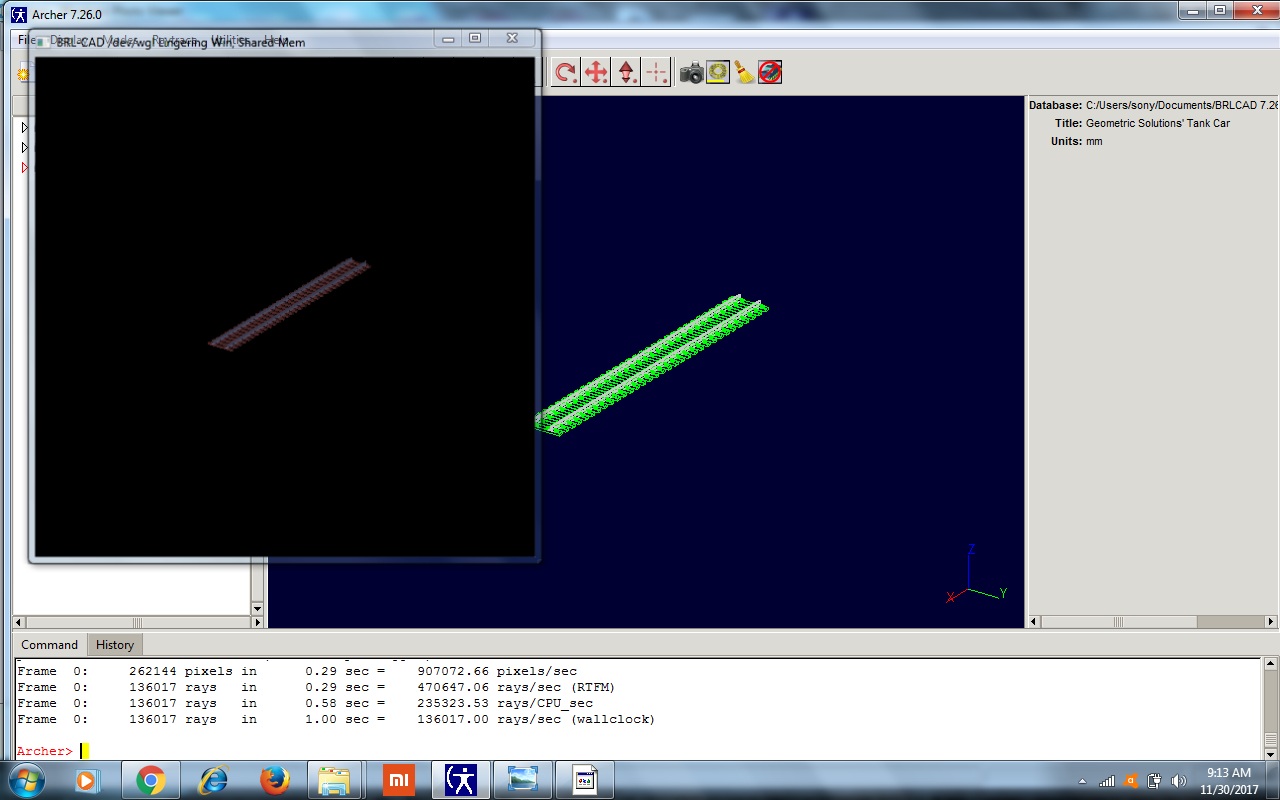
Task: Select the Rotate view tool in toolbar
Action: [x=566, y=72]
